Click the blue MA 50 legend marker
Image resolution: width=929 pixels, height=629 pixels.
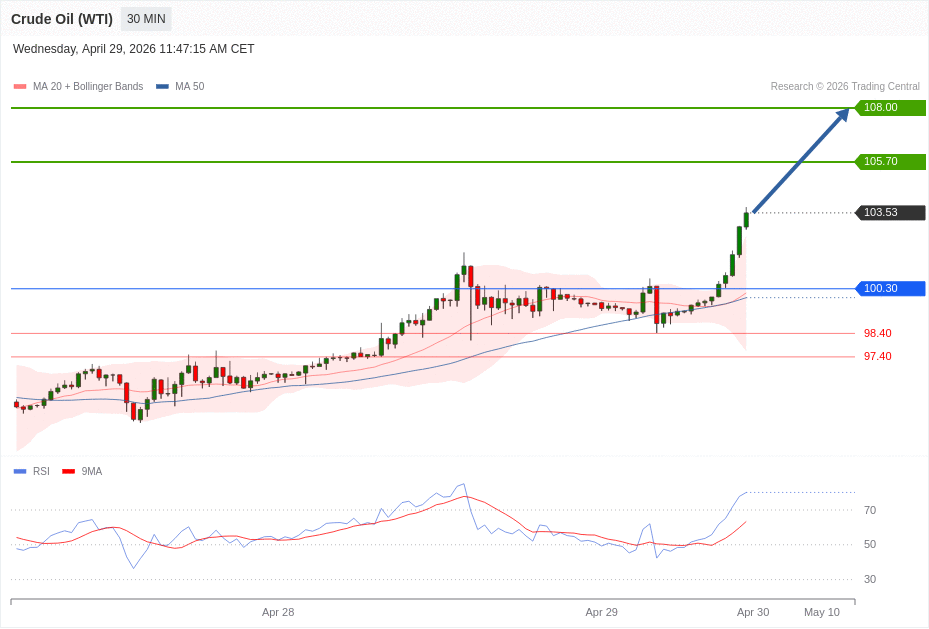click(162, 87)
